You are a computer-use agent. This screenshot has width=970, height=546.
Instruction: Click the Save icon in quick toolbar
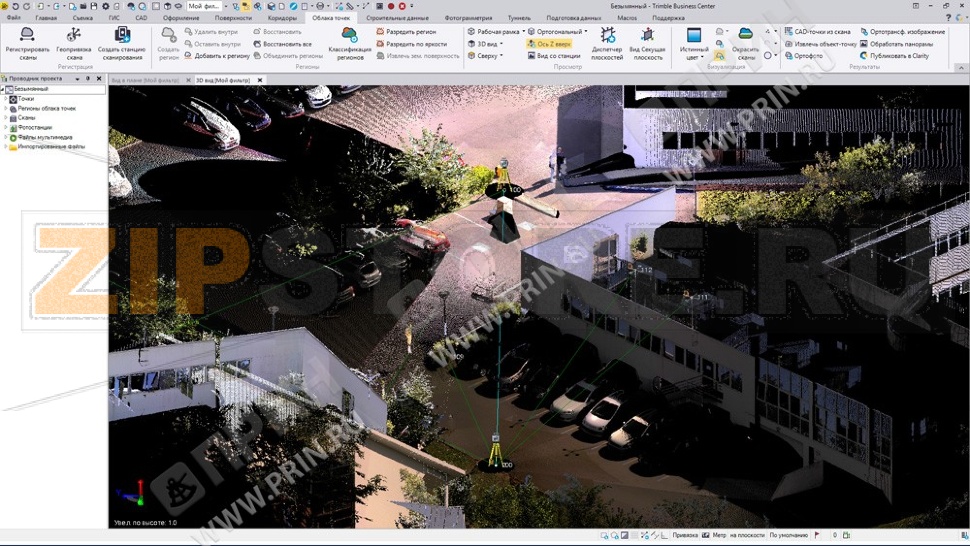coord(93,6)
